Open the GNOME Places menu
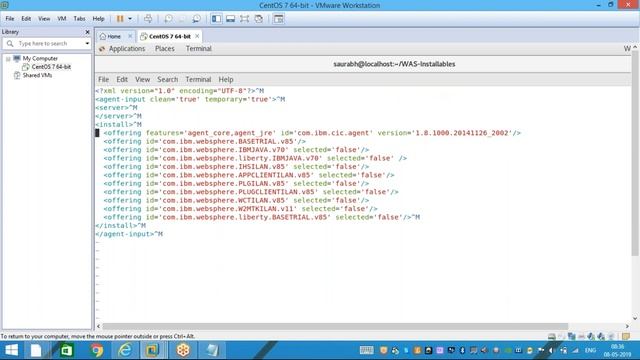The image size is (640, 360). click(164, 49)
